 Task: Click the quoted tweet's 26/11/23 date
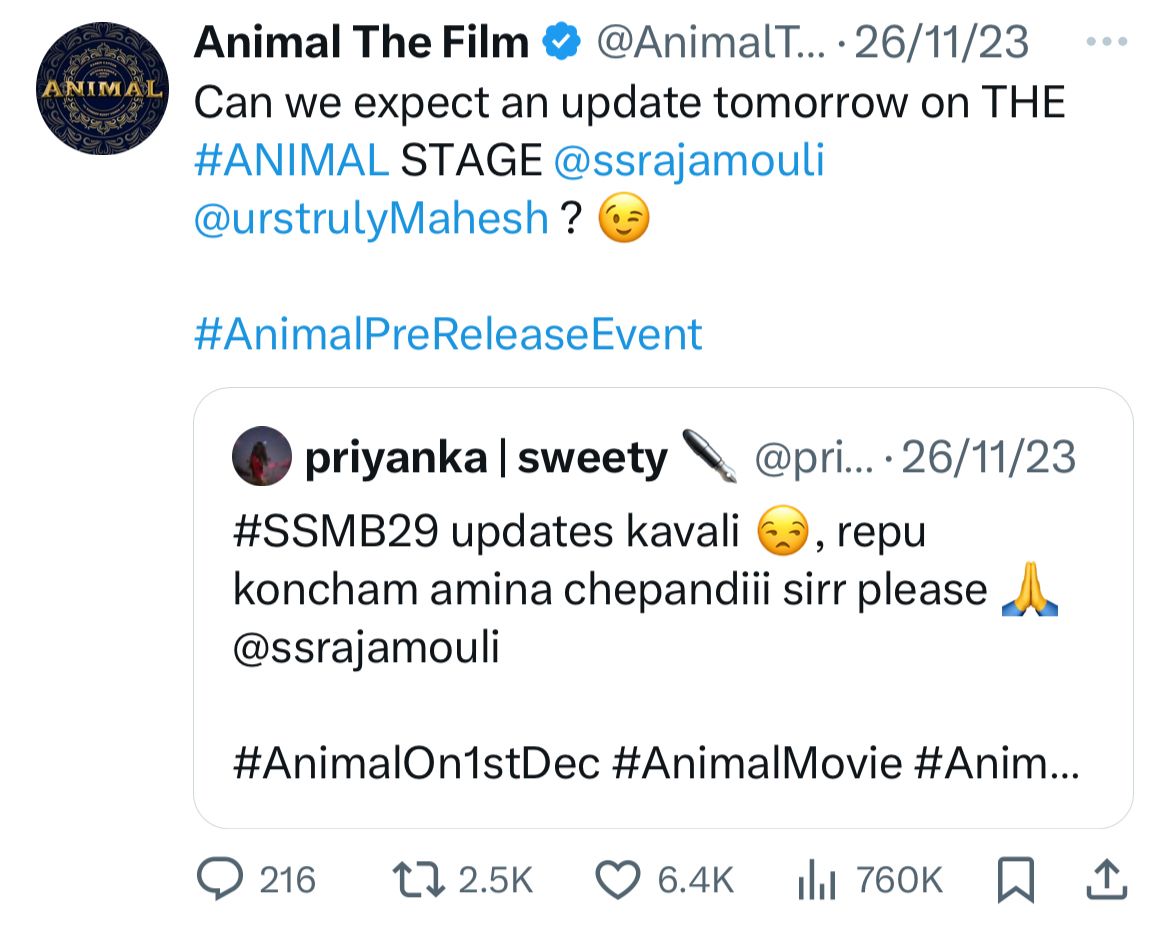click(989, 459)
